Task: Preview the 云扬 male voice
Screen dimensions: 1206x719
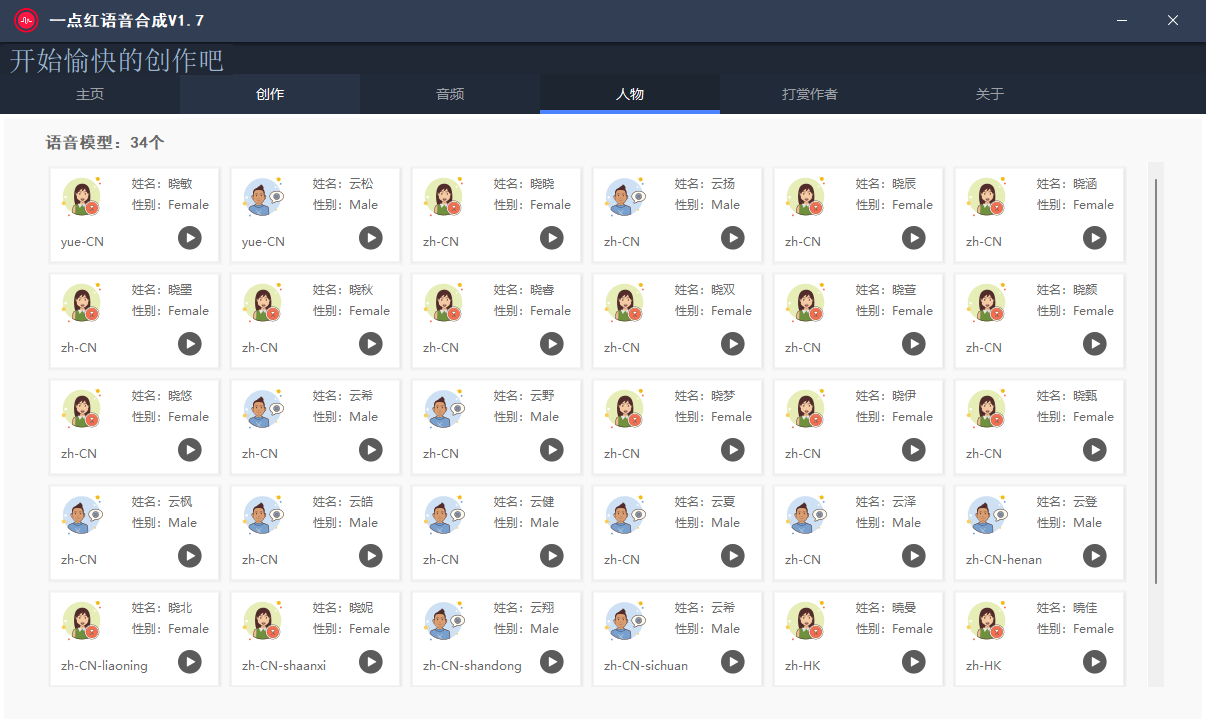Action: pyautogui.click(x=733, y=238)
